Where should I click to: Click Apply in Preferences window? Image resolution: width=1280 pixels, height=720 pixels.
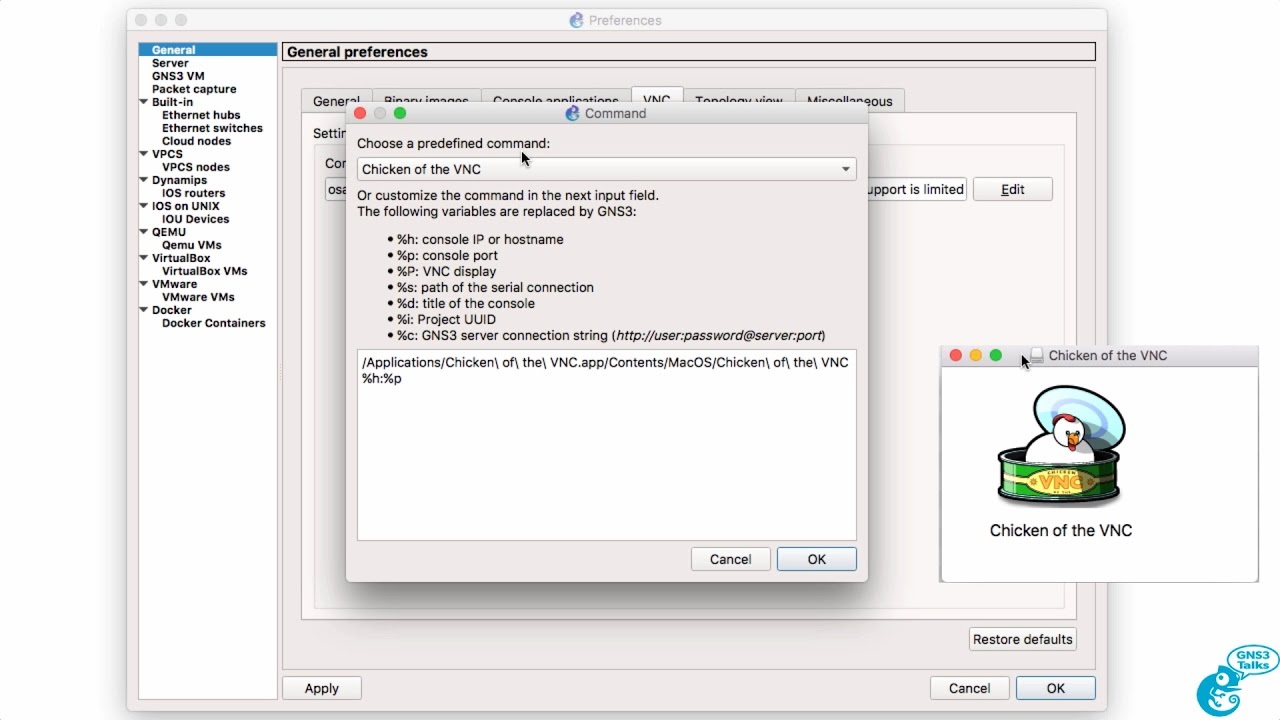[321, 688]
